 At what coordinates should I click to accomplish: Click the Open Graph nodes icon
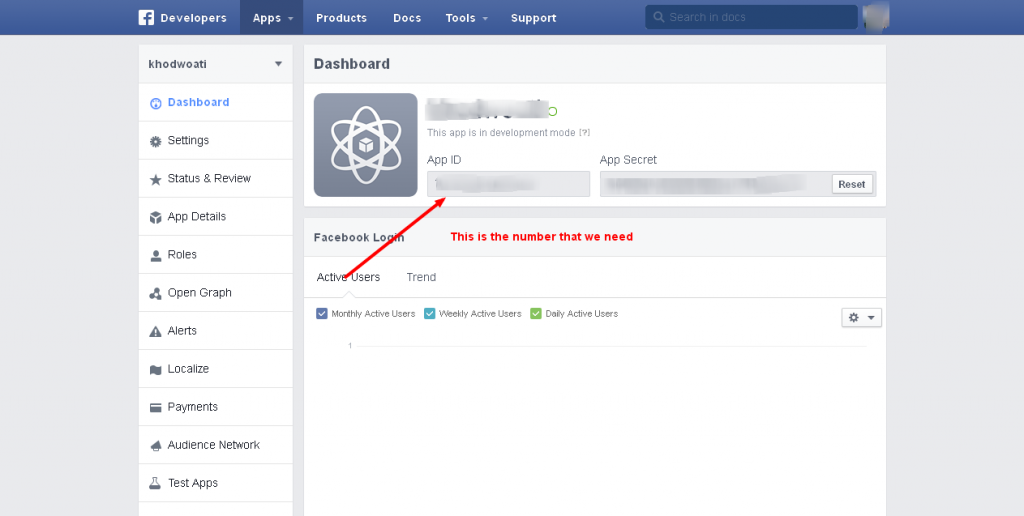pyautogui.click(x=155, y=293)
